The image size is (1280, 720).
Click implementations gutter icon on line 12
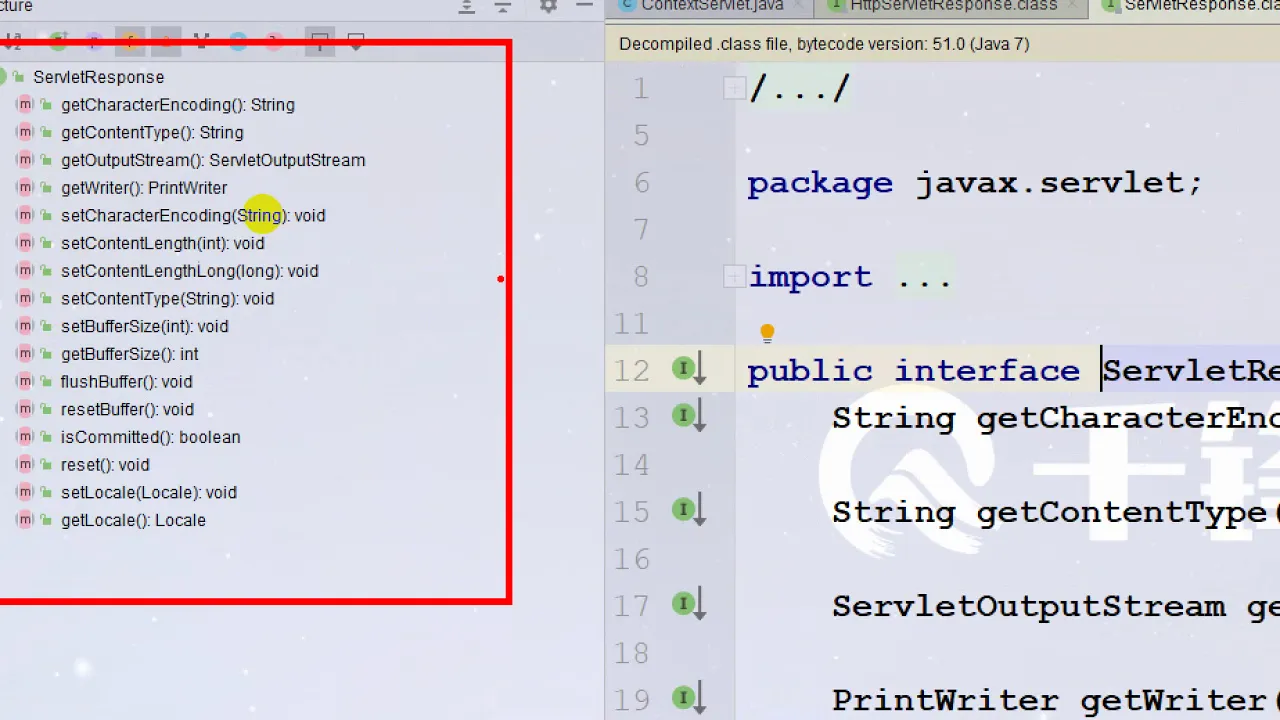(x=689, y=370)
